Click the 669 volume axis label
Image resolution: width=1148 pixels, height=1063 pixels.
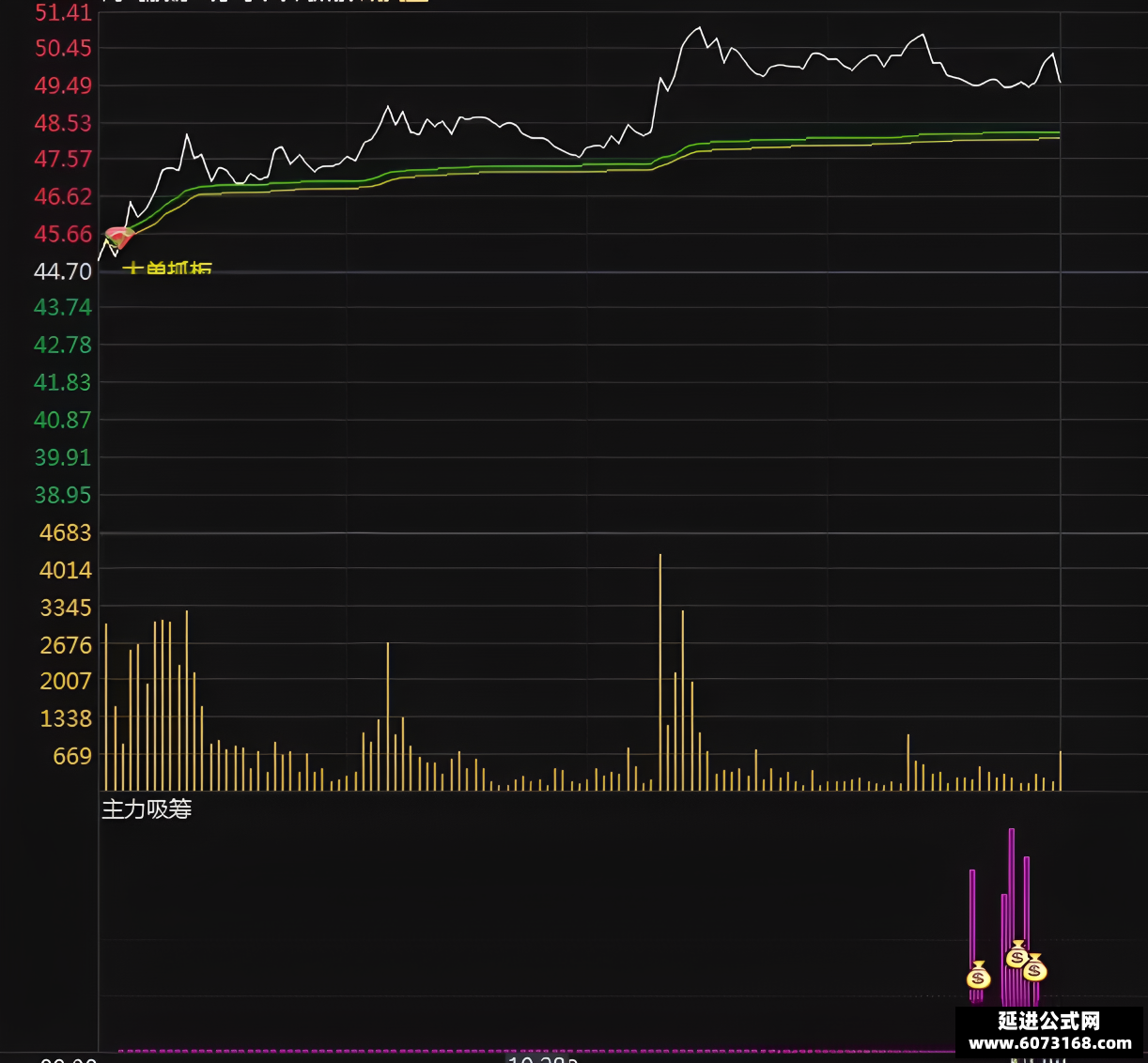[x=72, y=756]
